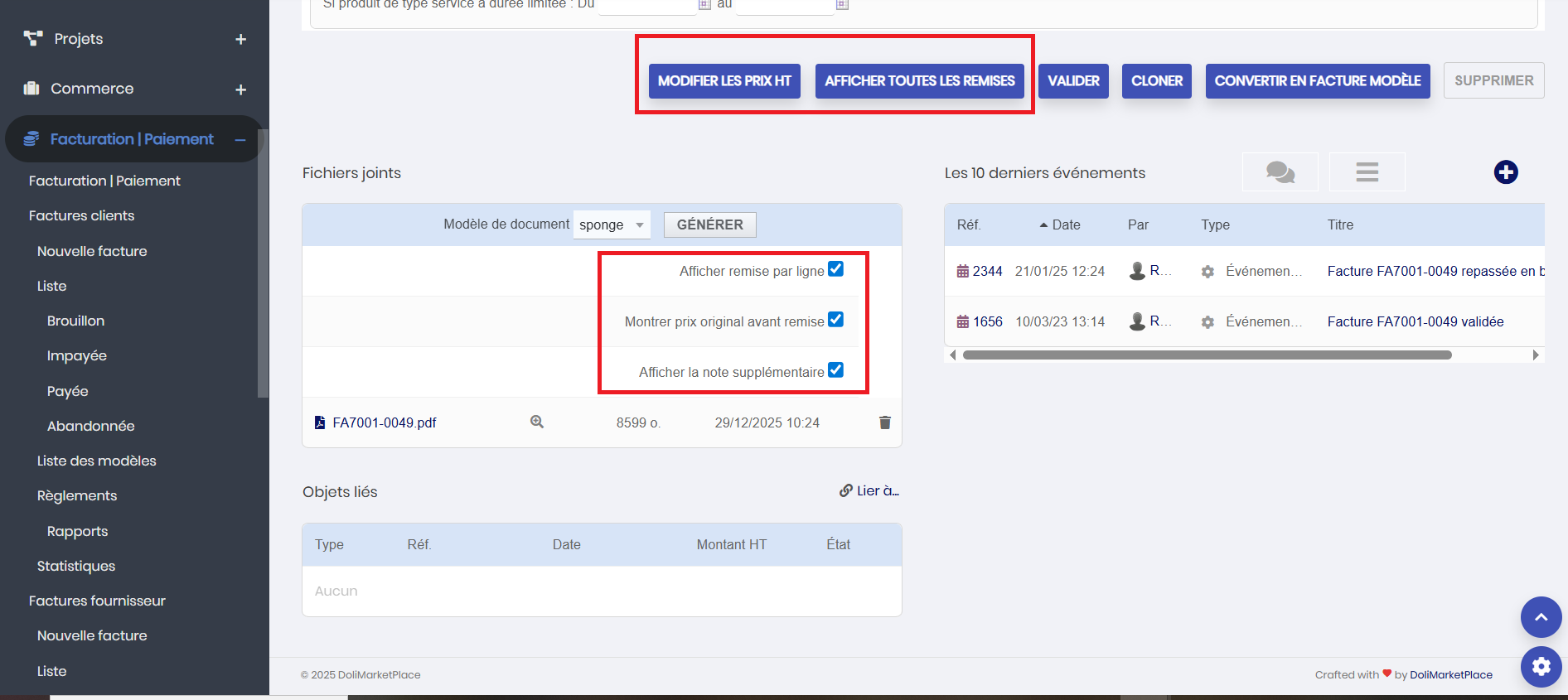Open event reference 1656
The height and width of the screenshot is (700, 1568).
point(987,321)
